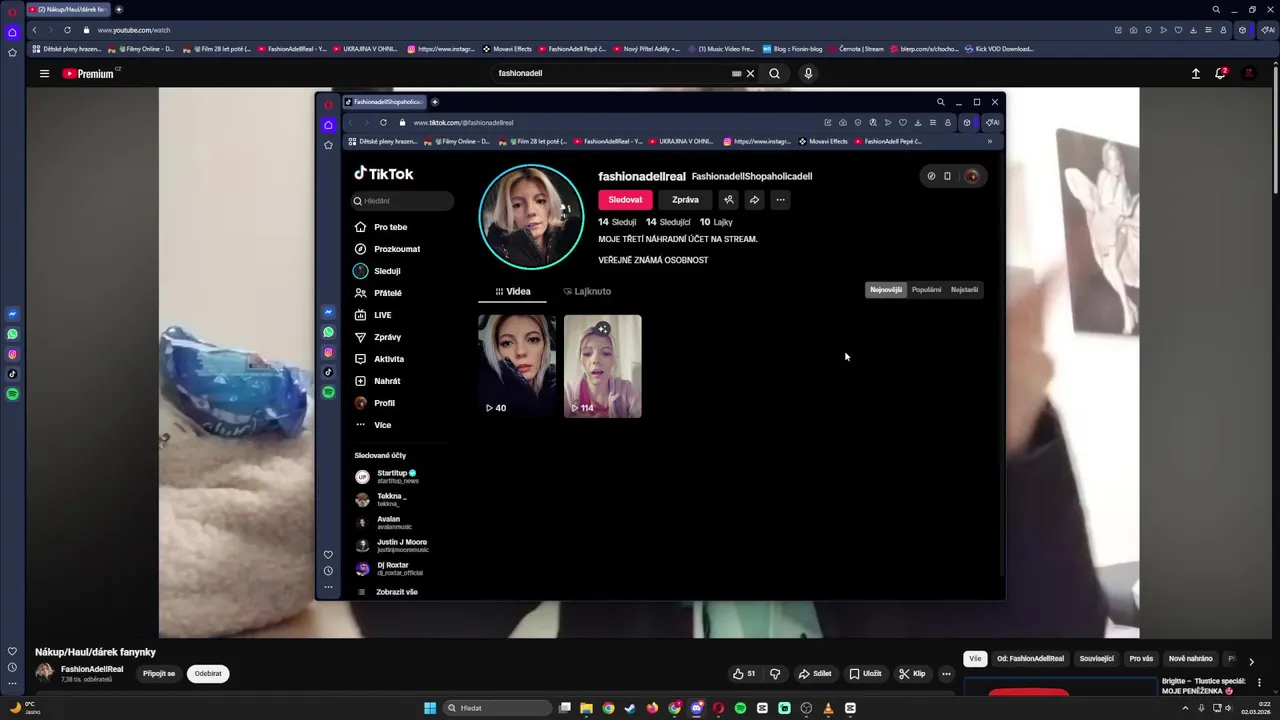Open TikTok video with 114 views
The width and height of the screenshot is (1280, 720).
(x=603, y=366)
